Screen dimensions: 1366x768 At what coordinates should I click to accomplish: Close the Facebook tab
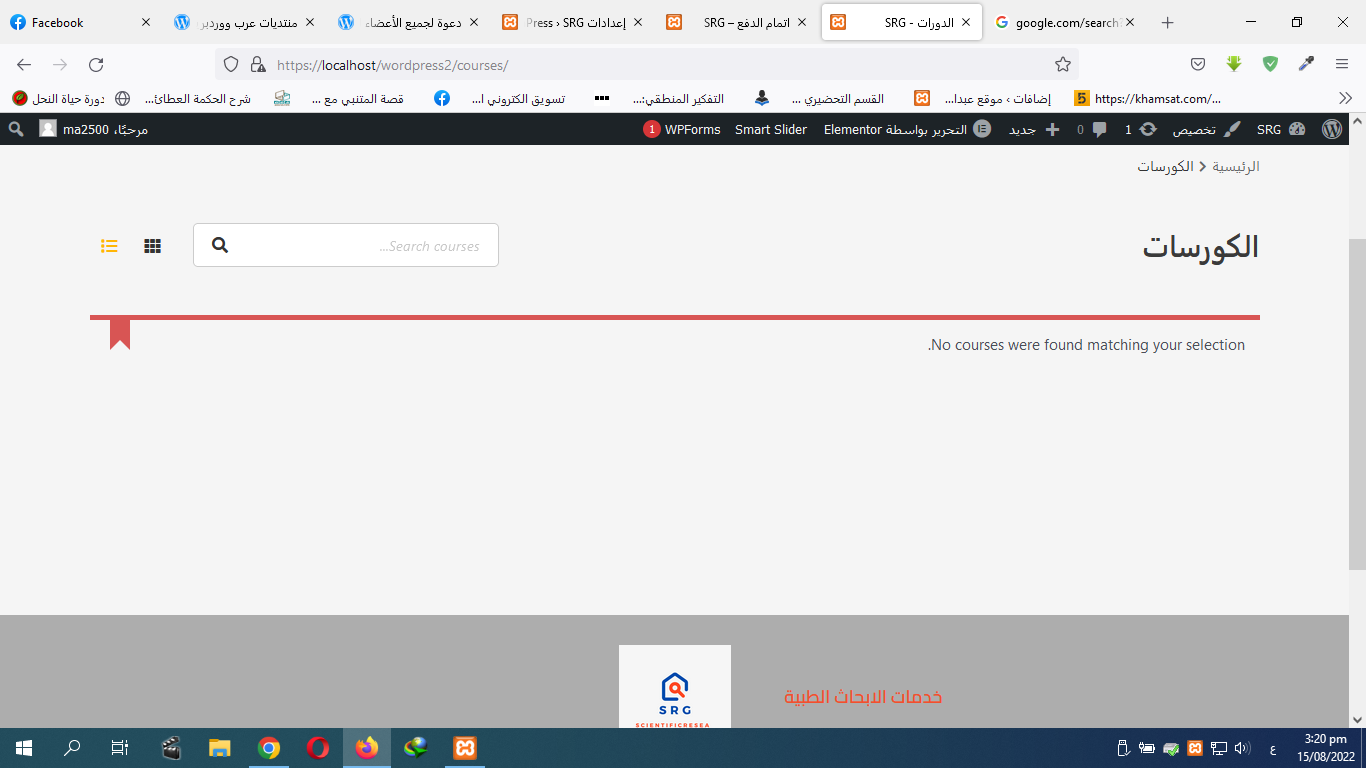coord(146,22)
